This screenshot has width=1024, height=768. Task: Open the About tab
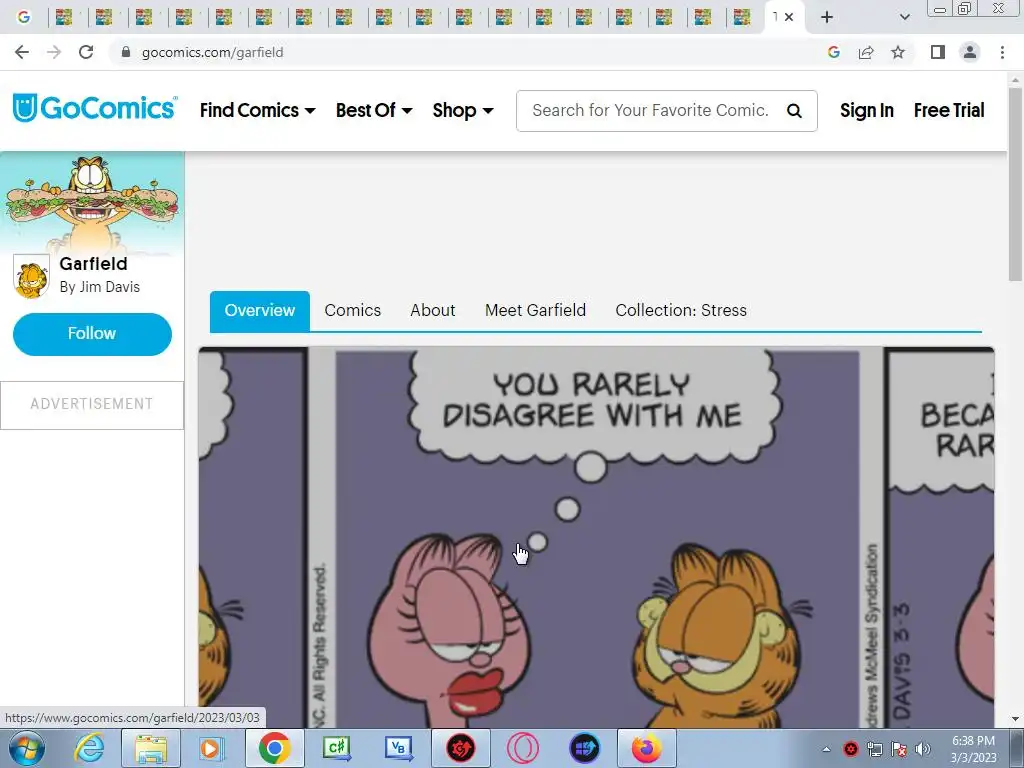coord(432,310)
